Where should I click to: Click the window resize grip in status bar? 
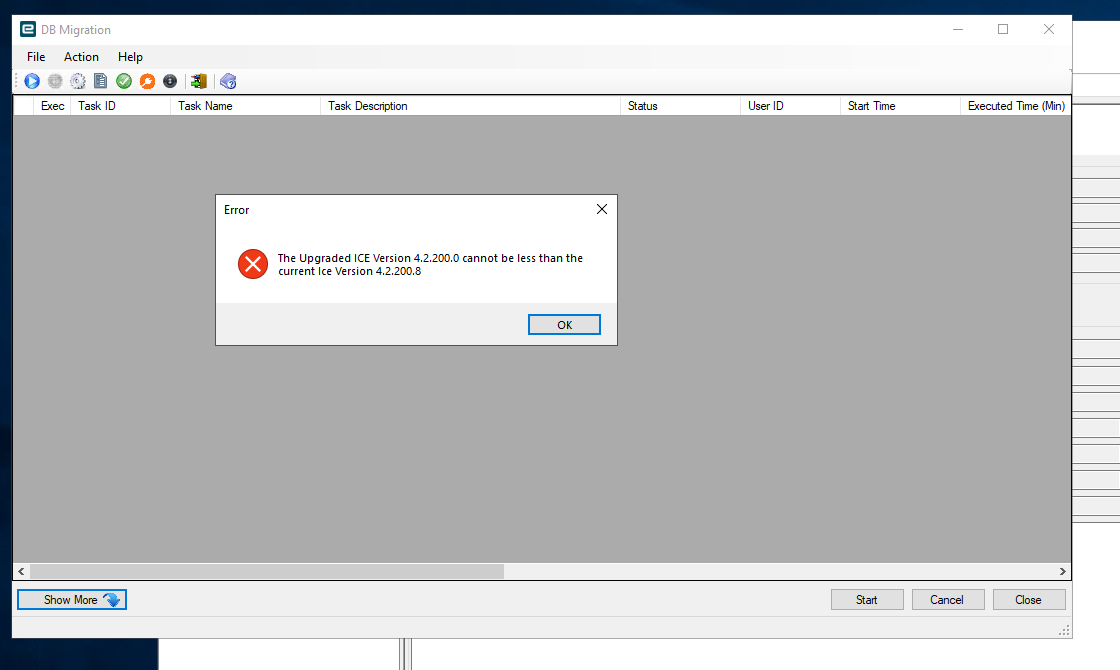[x=1064, y=630]
